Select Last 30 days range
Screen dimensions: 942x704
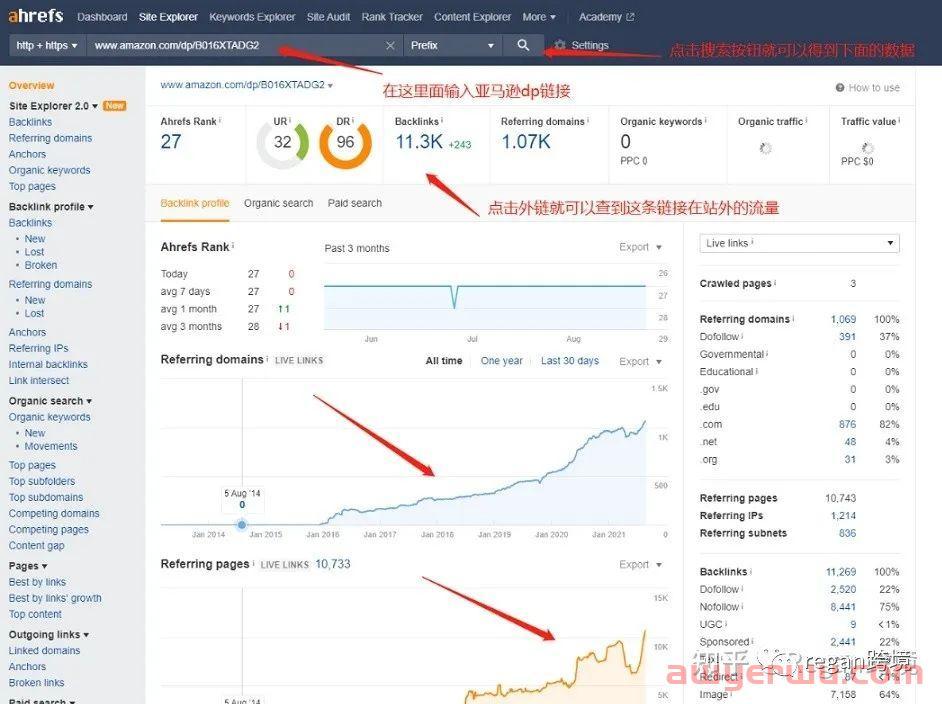[x=570, y=361]
